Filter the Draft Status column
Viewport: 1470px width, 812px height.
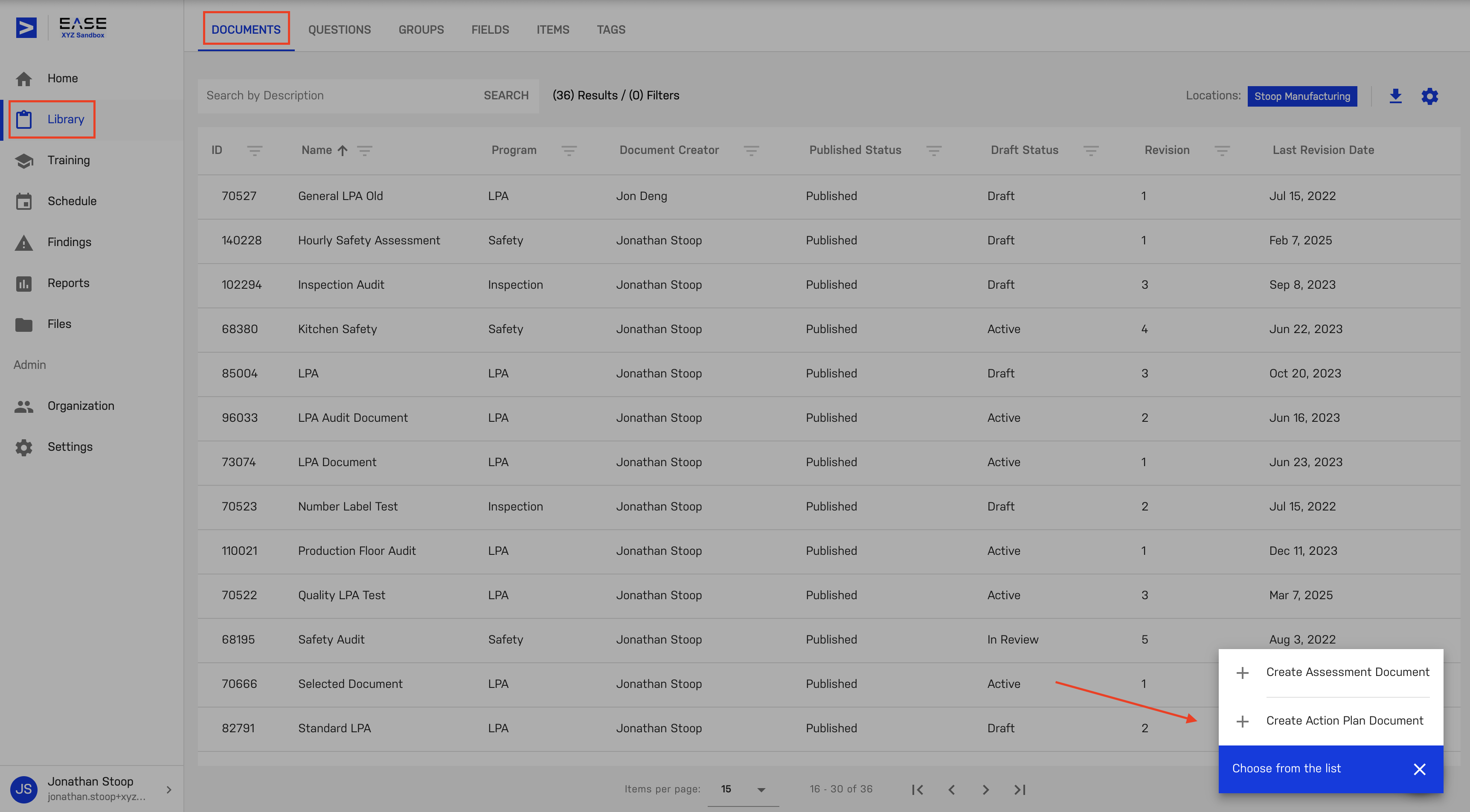point(1091,151)
